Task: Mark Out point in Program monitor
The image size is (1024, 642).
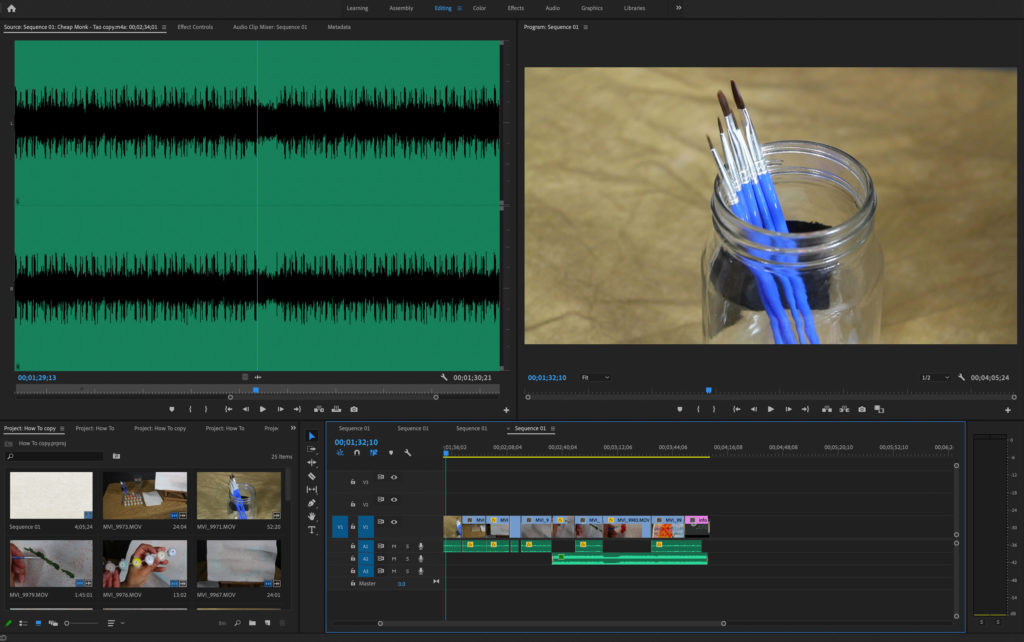Action: (714, 409)
